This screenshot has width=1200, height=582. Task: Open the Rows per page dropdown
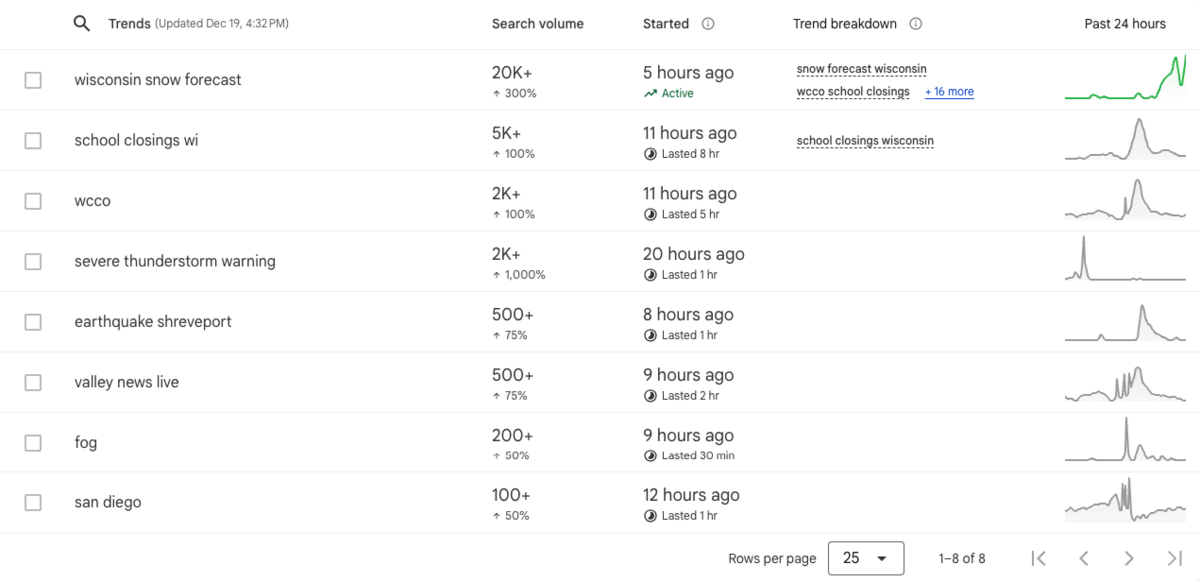point(865,558)
